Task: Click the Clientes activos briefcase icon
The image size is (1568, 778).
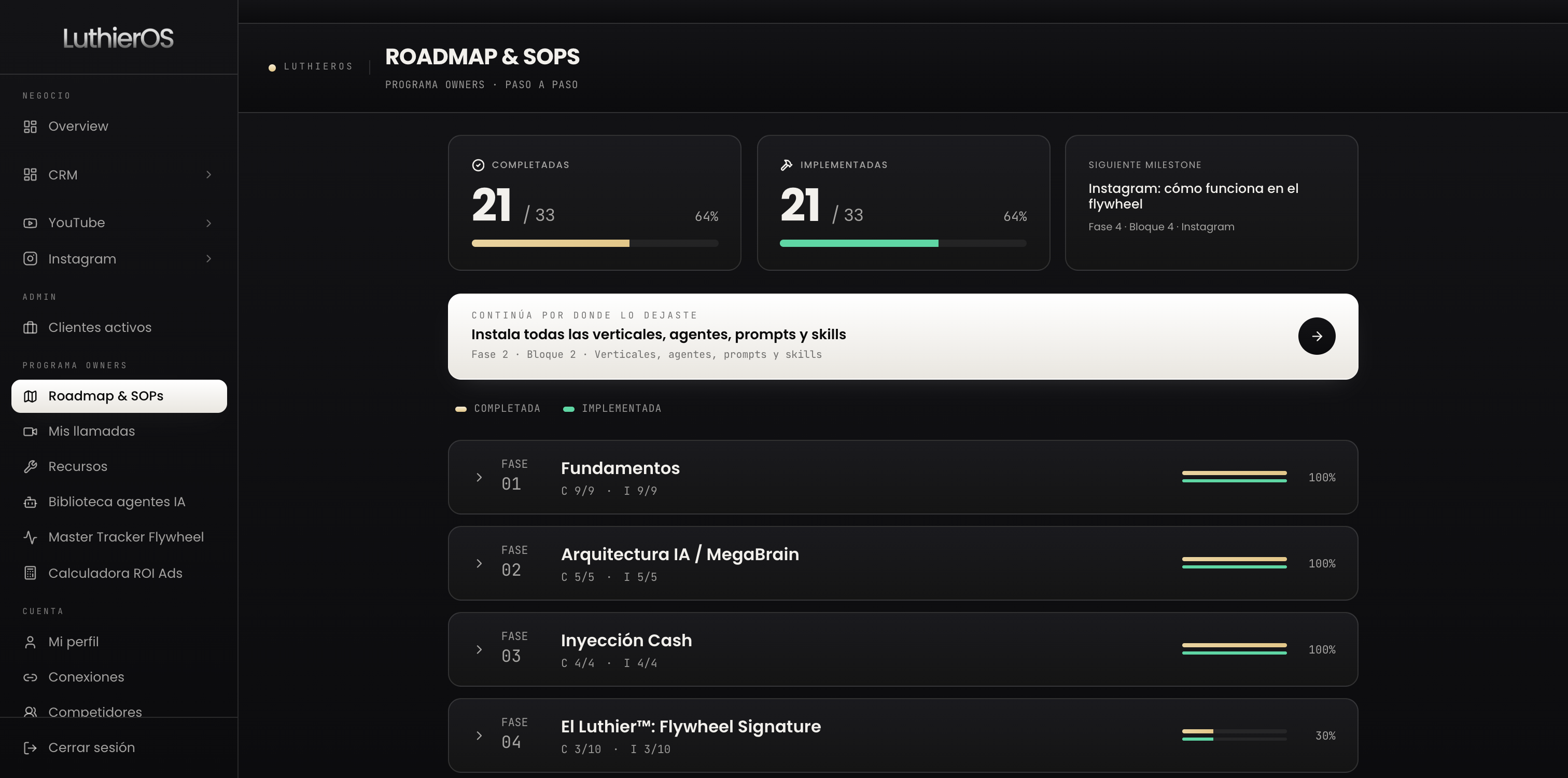Action: [30, 327]
